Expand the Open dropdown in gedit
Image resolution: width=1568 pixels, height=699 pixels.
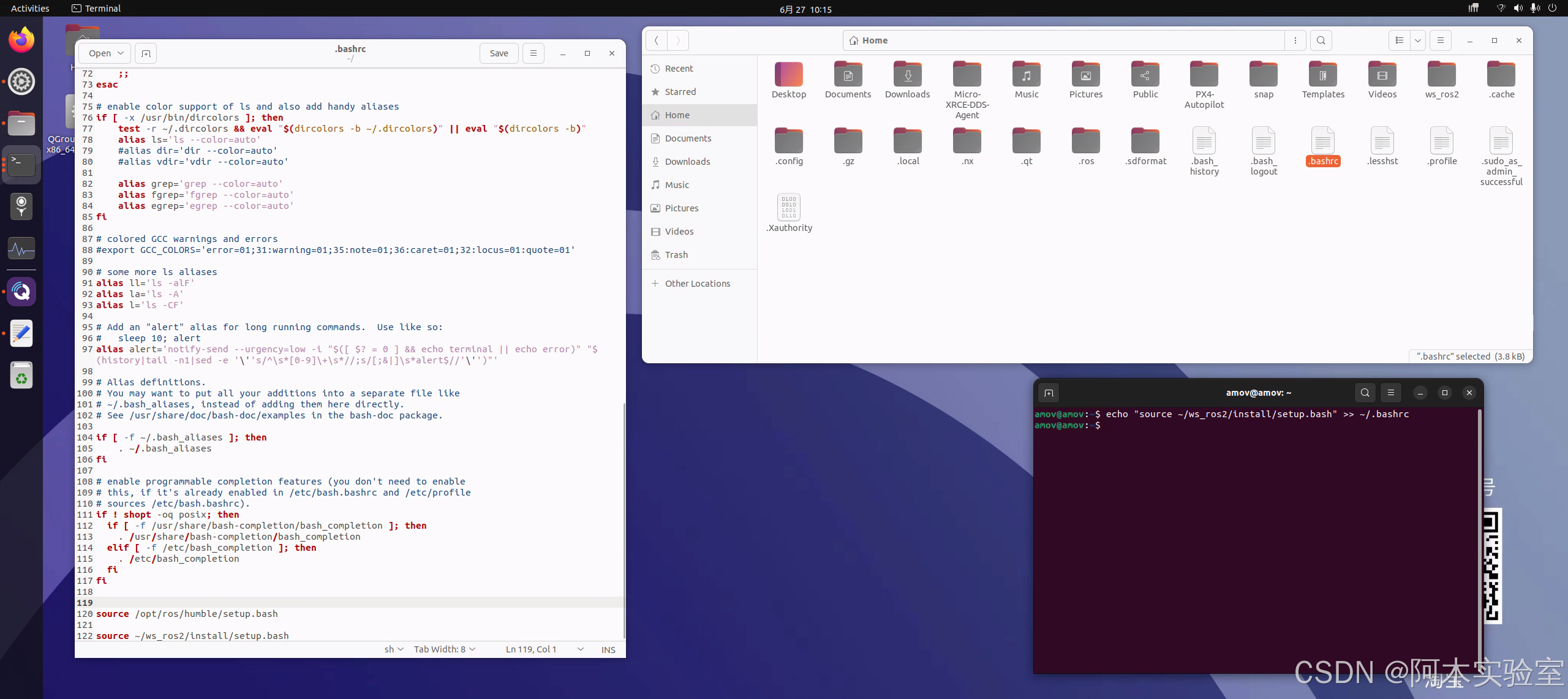tap(121, 53)
